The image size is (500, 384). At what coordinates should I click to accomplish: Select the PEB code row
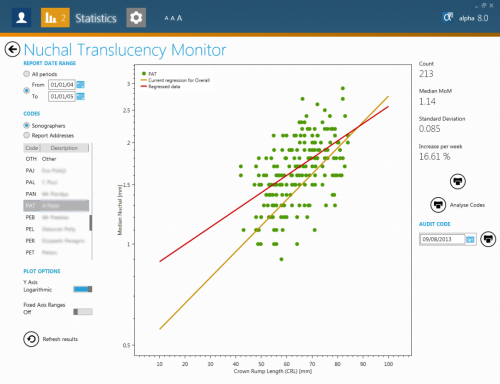(56, 217)
